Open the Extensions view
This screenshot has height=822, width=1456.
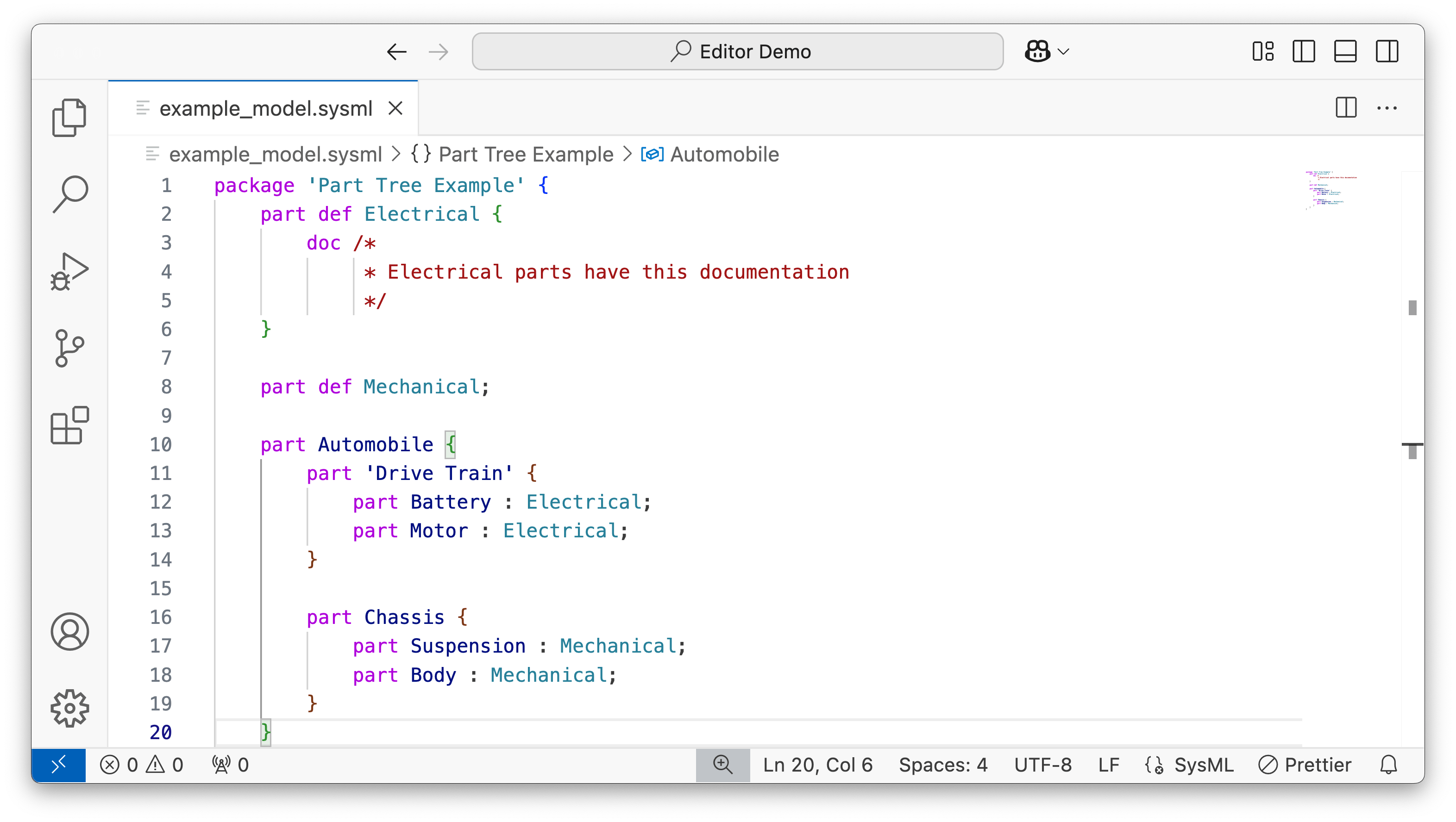[69, 425]
